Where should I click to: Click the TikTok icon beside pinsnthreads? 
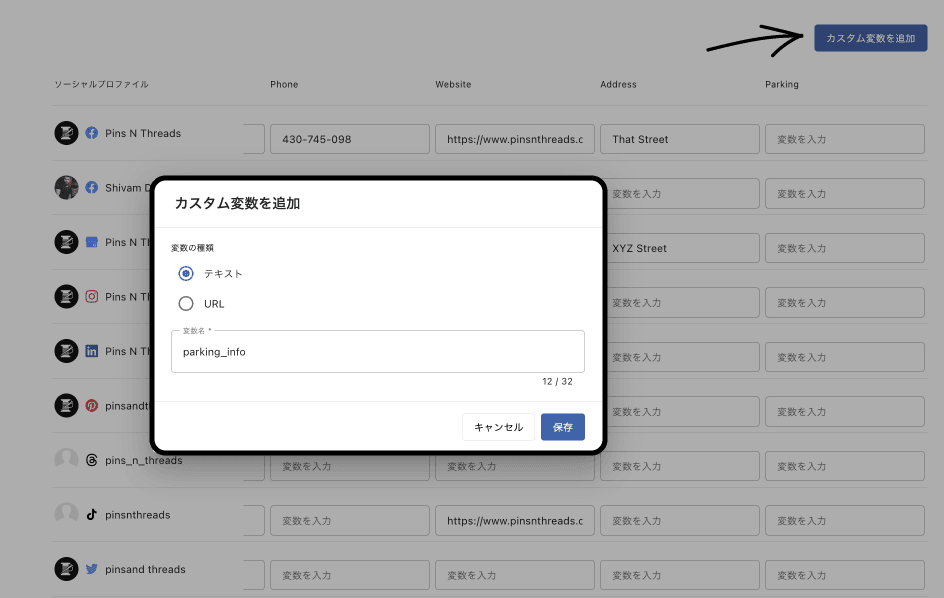click(92, 515)
